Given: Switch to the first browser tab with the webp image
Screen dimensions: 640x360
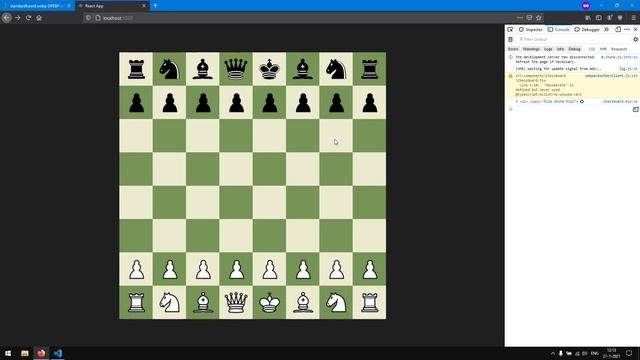Looking at the screenshot, I should (x=37, y=6).
